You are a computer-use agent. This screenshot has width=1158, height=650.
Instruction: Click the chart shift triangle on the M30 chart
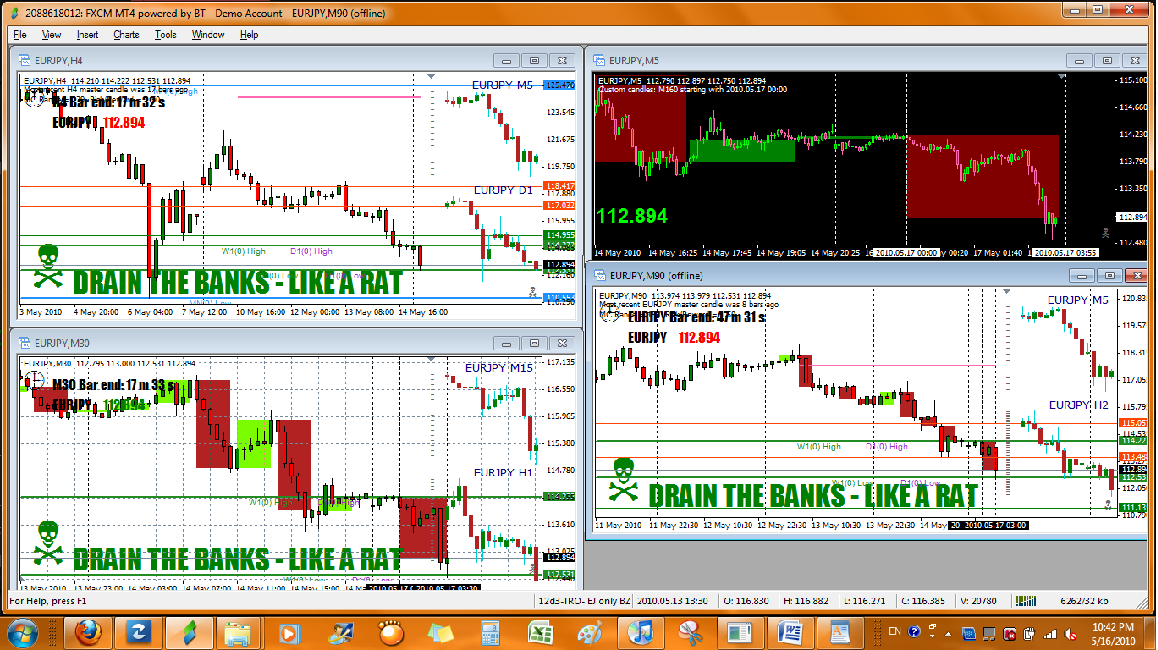click(431, 359)
